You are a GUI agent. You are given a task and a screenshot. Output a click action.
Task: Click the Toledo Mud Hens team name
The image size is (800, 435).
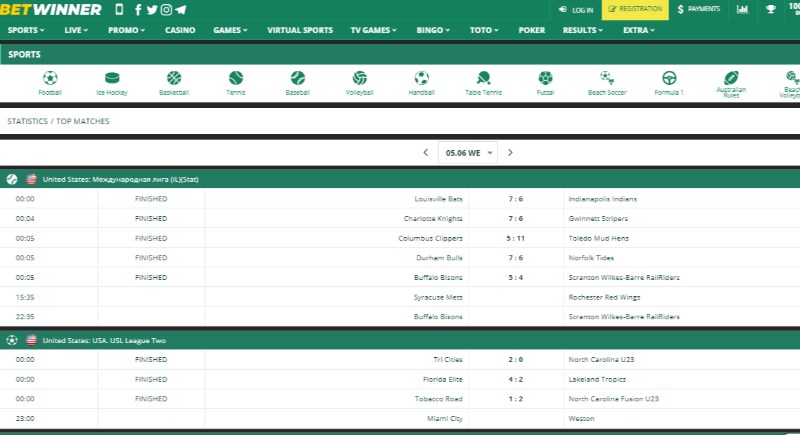pos(598,238)
